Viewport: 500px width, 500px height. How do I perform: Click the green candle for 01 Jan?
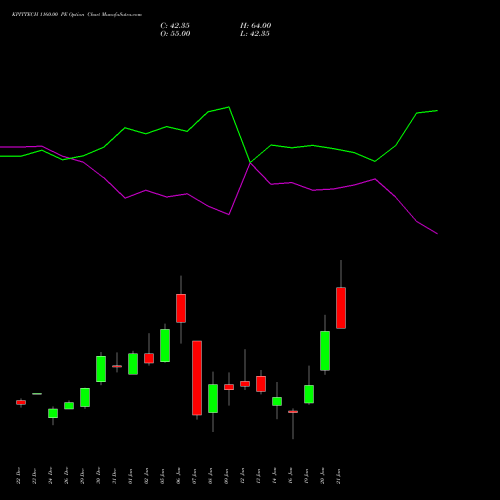pos(133,364)
